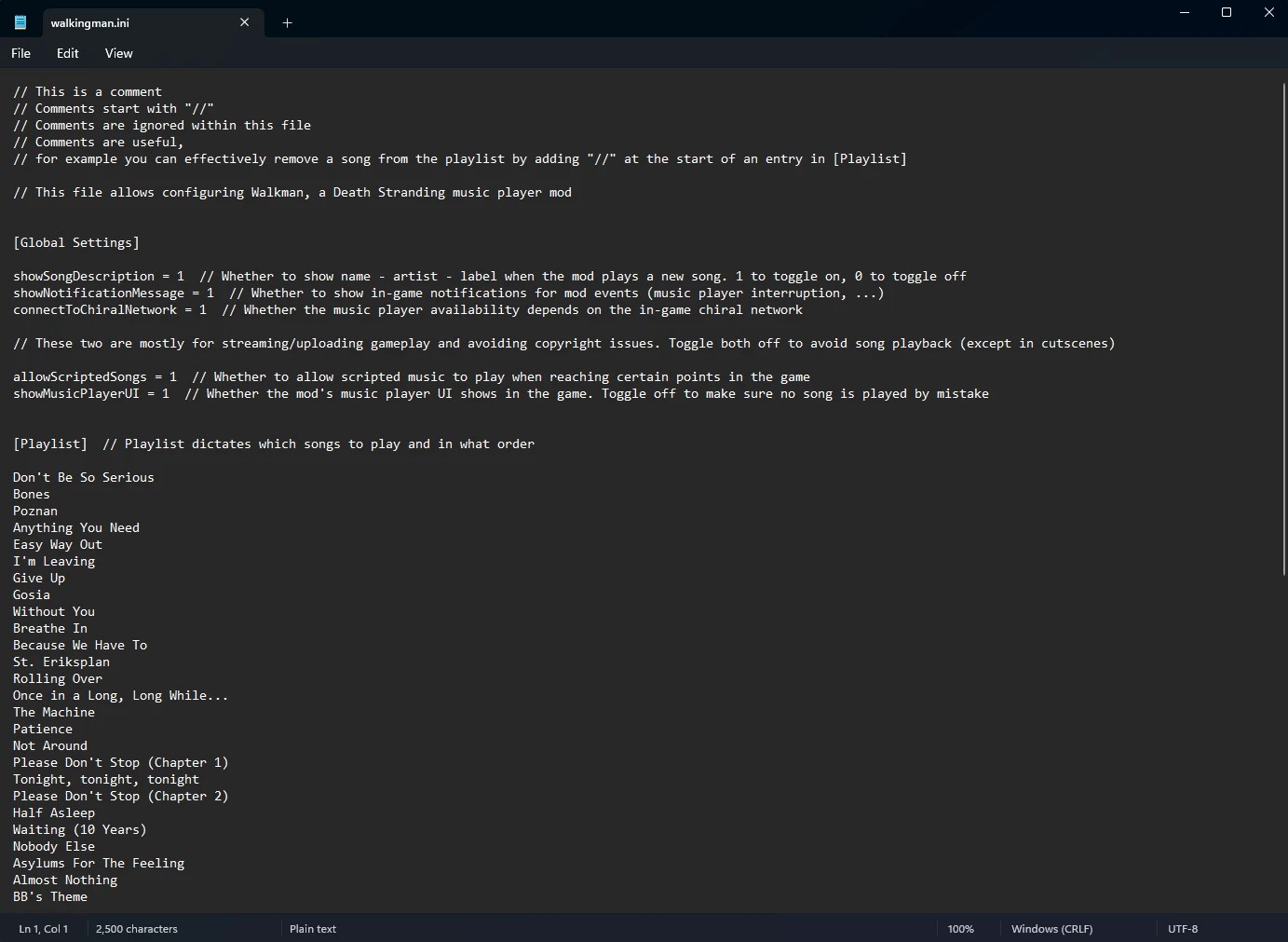This screenshot has width=1288, height=942.
Task: Click the "Bones" playlist entry
Action: [x=32, y=494]
